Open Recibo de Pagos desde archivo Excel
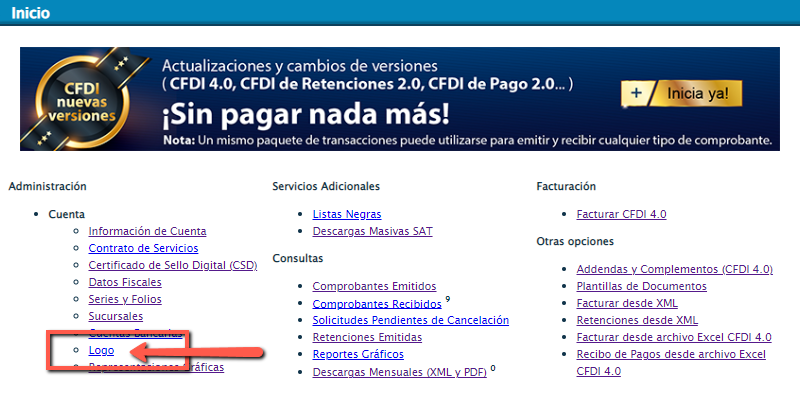The width and height of the screenshot is (800, 399). [x=671, y=363]
